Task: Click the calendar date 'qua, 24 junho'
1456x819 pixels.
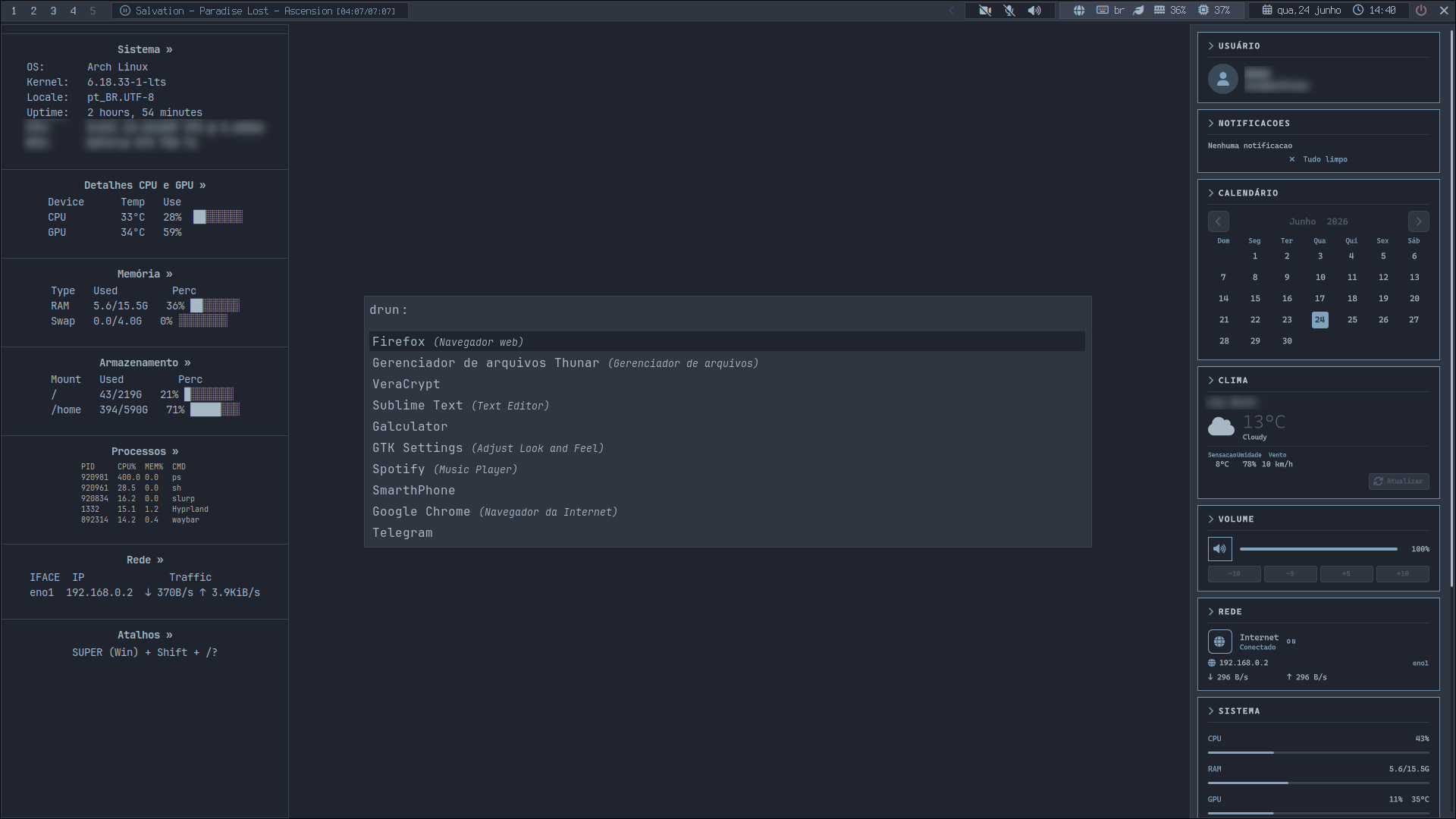Action: tap(1301, 11)
